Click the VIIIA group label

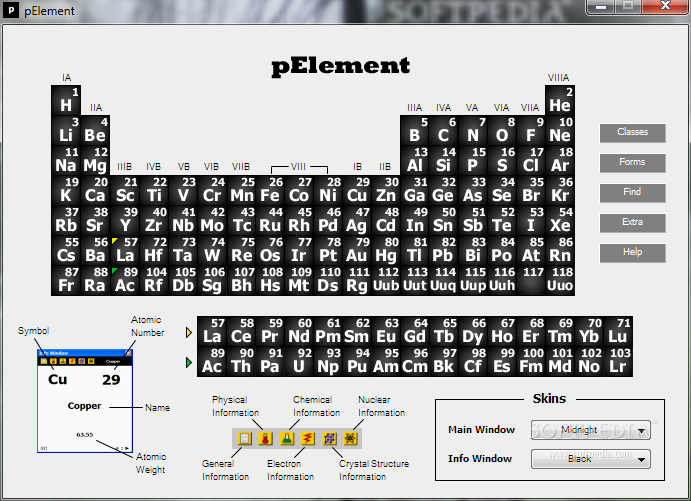point(558,78)
